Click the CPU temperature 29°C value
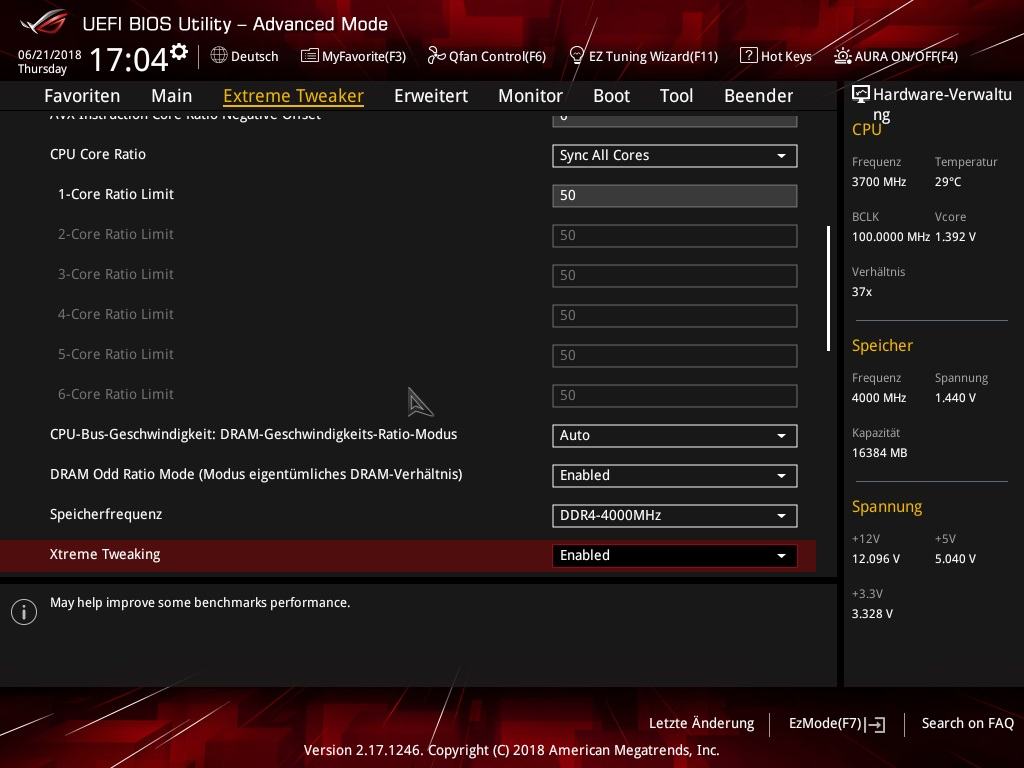The height and width of the screenshot is (768, 1024). click(x=948, y=182)
